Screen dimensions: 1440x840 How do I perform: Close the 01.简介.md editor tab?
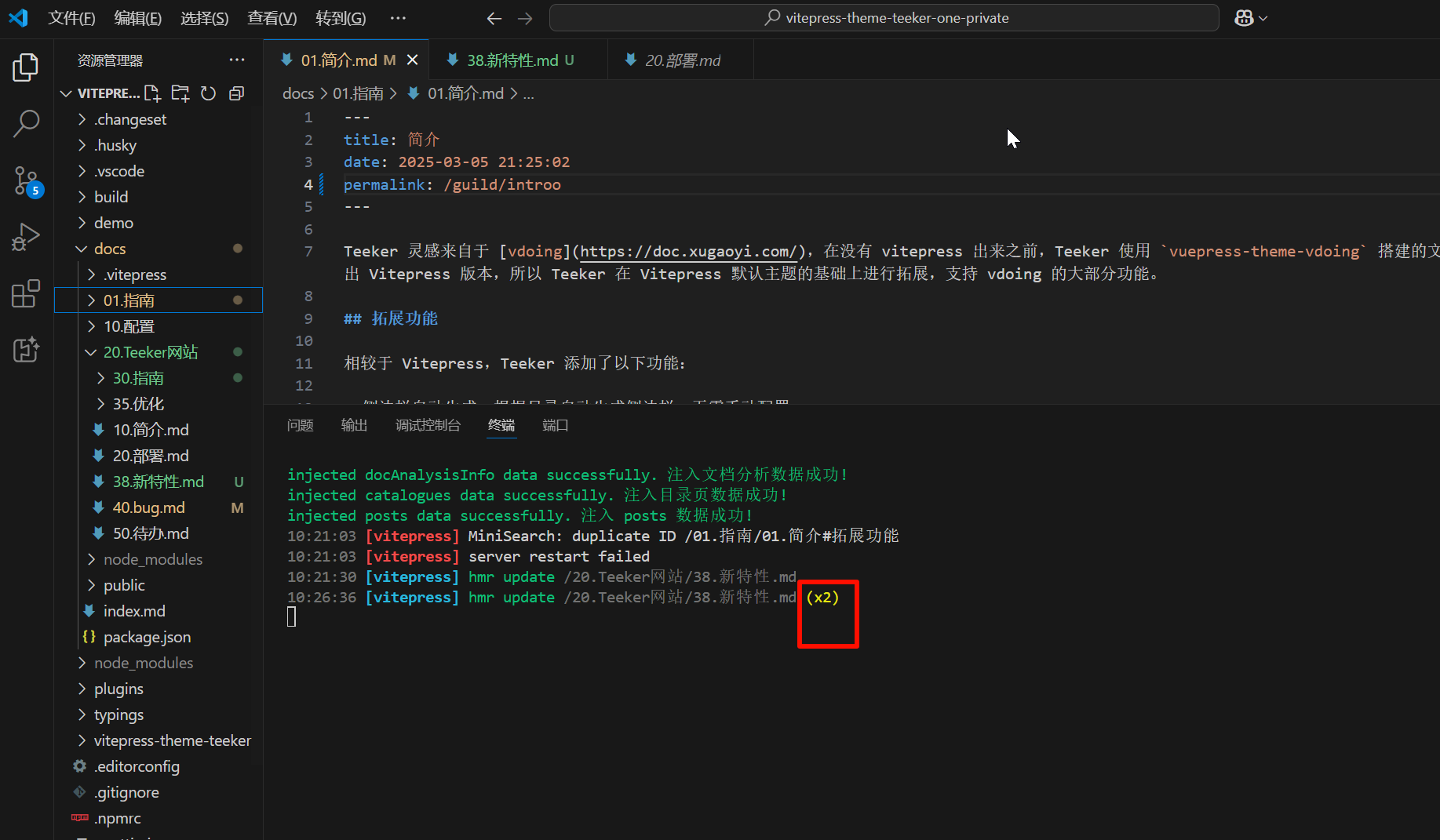[x=412, y=60]
